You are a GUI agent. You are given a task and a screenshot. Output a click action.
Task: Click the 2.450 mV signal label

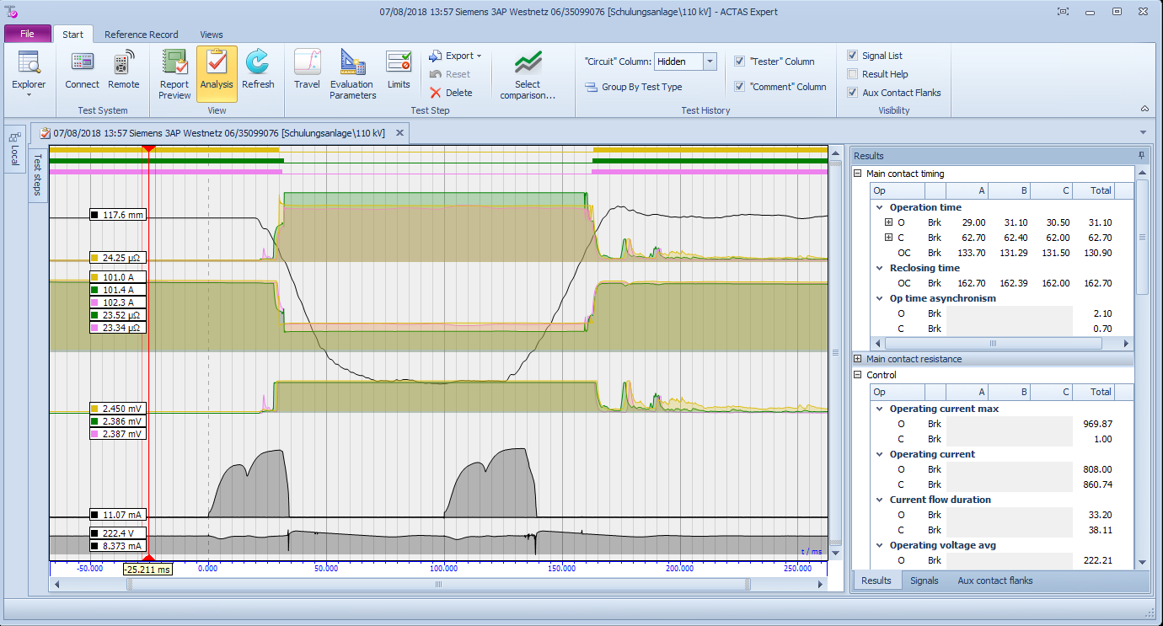pyautogui.click(x=118, y=409)
